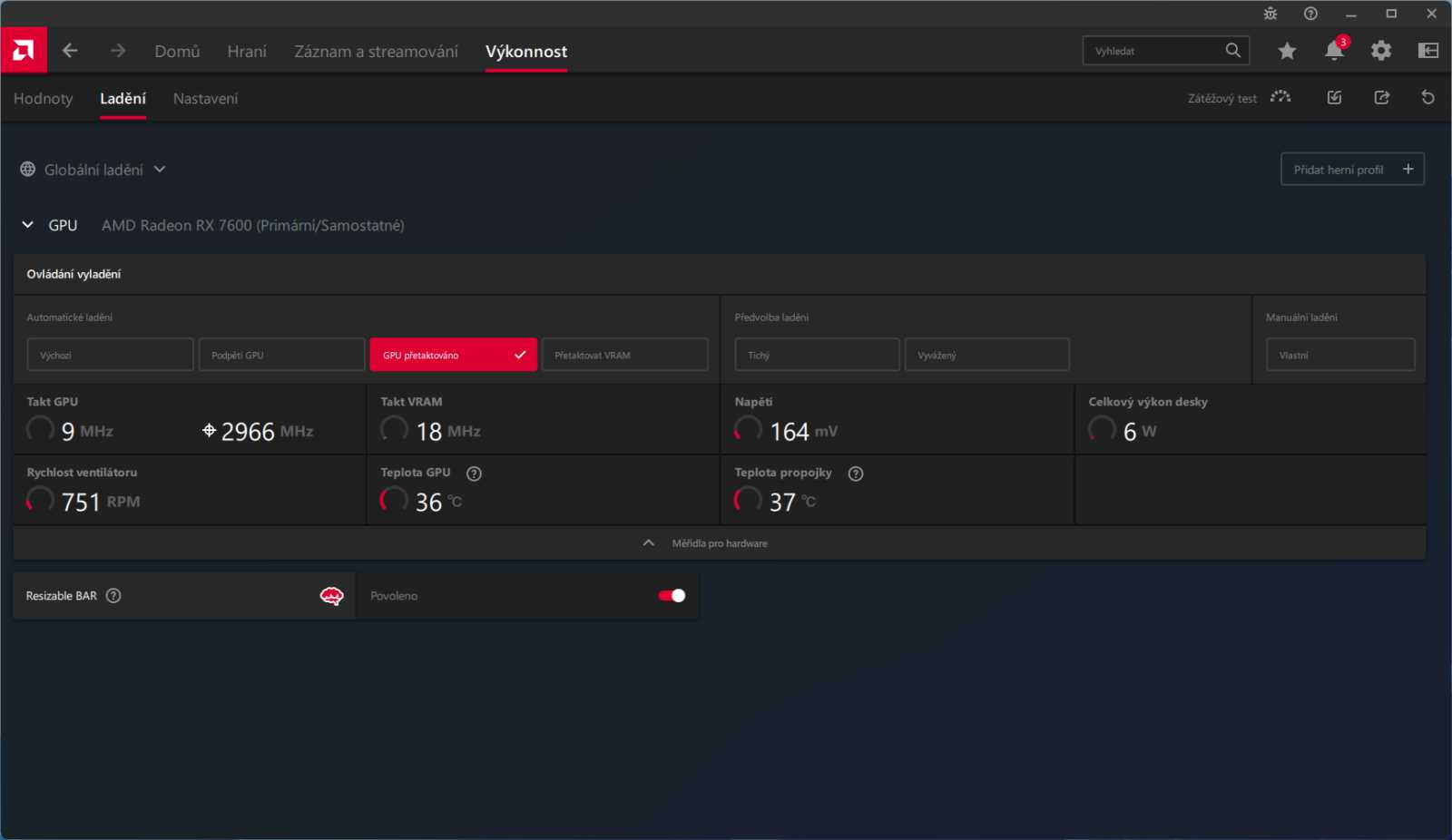Screen dimensions: 1452x840
Task: Click the plus icon in Přidat herní profil
Action: click(x=1408, y=169)
